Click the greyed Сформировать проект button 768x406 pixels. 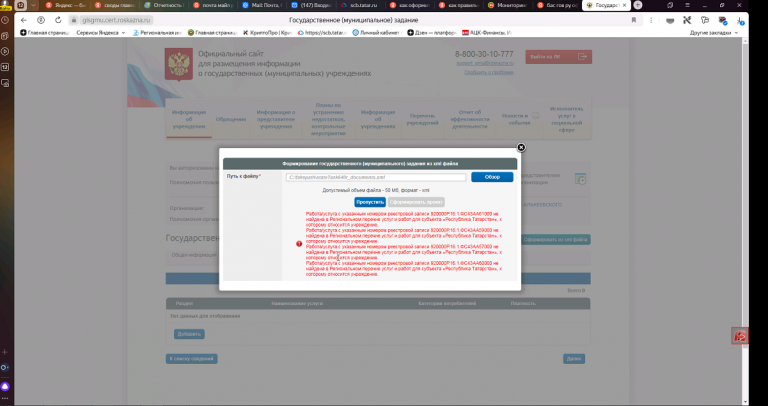coord(416,202)
